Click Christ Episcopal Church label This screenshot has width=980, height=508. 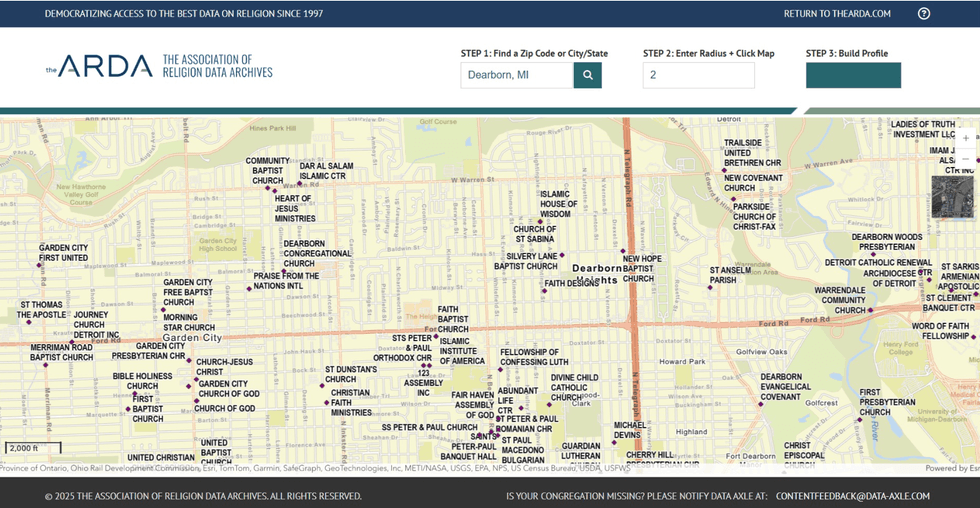point(804,454)
